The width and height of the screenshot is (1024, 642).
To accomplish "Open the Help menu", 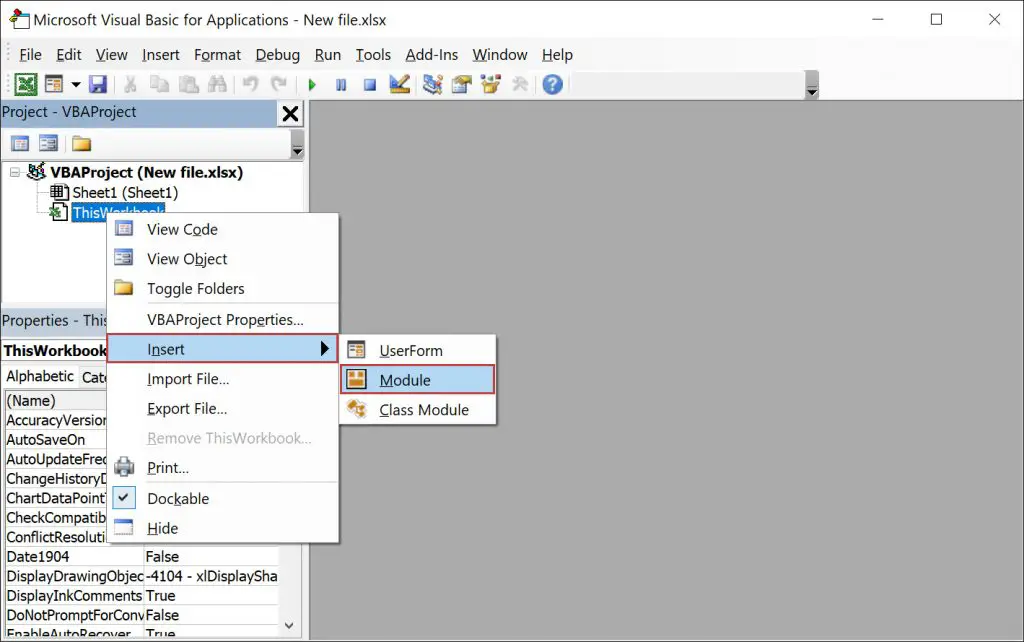I will coord(557,55).
